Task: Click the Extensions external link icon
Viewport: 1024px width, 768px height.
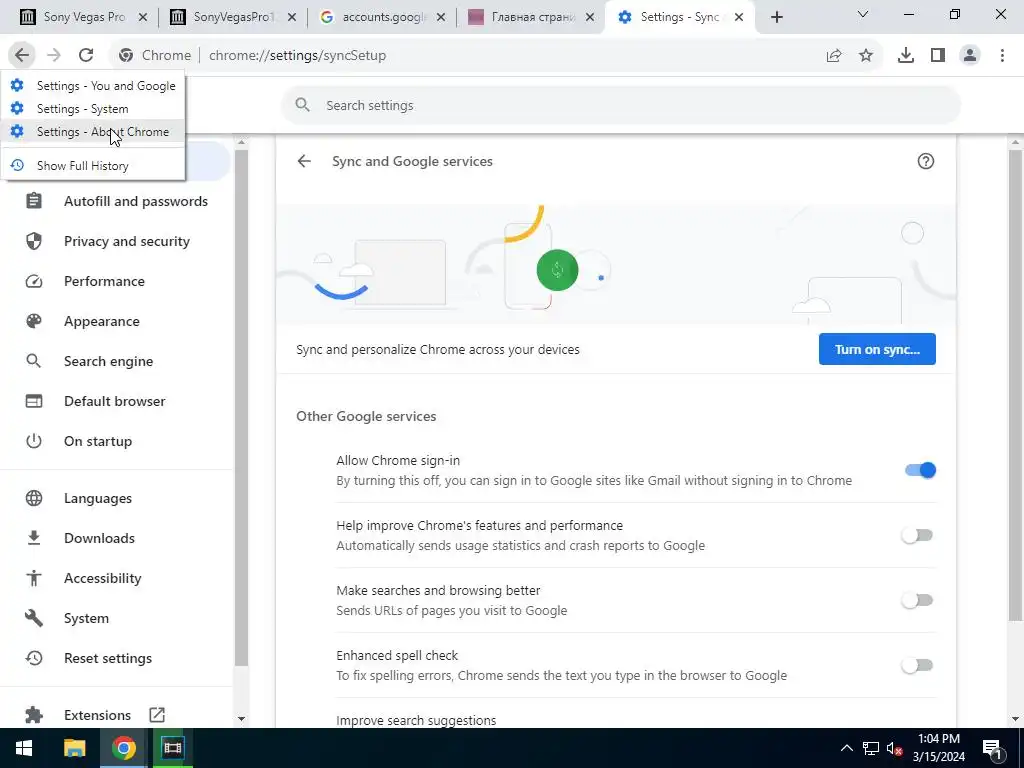Action: click(157, 715)
